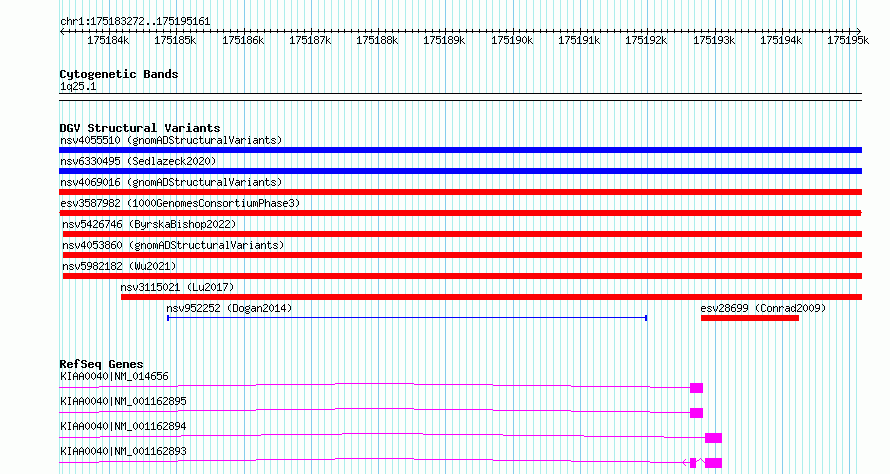Click the 175187k ruler tick label
The width and height of the screenshot is (890, 474).
click(310, 40)
